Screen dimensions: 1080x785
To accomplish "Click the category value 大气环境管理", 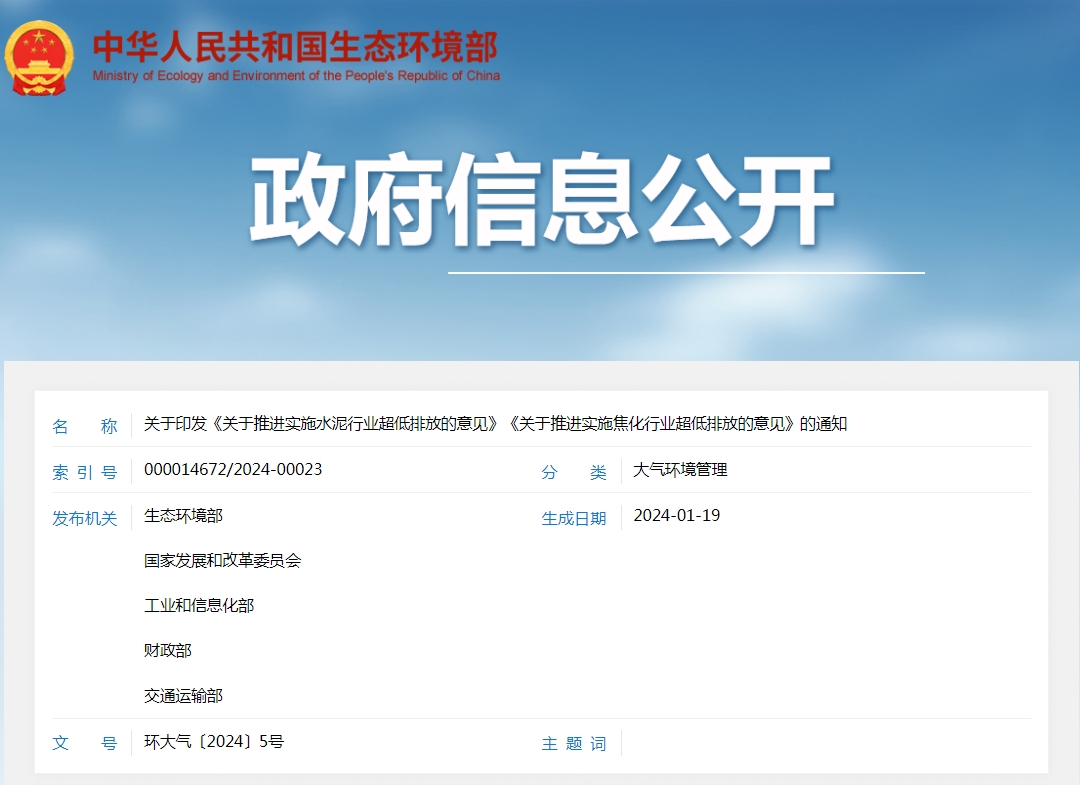I will [x=680, y=470].
